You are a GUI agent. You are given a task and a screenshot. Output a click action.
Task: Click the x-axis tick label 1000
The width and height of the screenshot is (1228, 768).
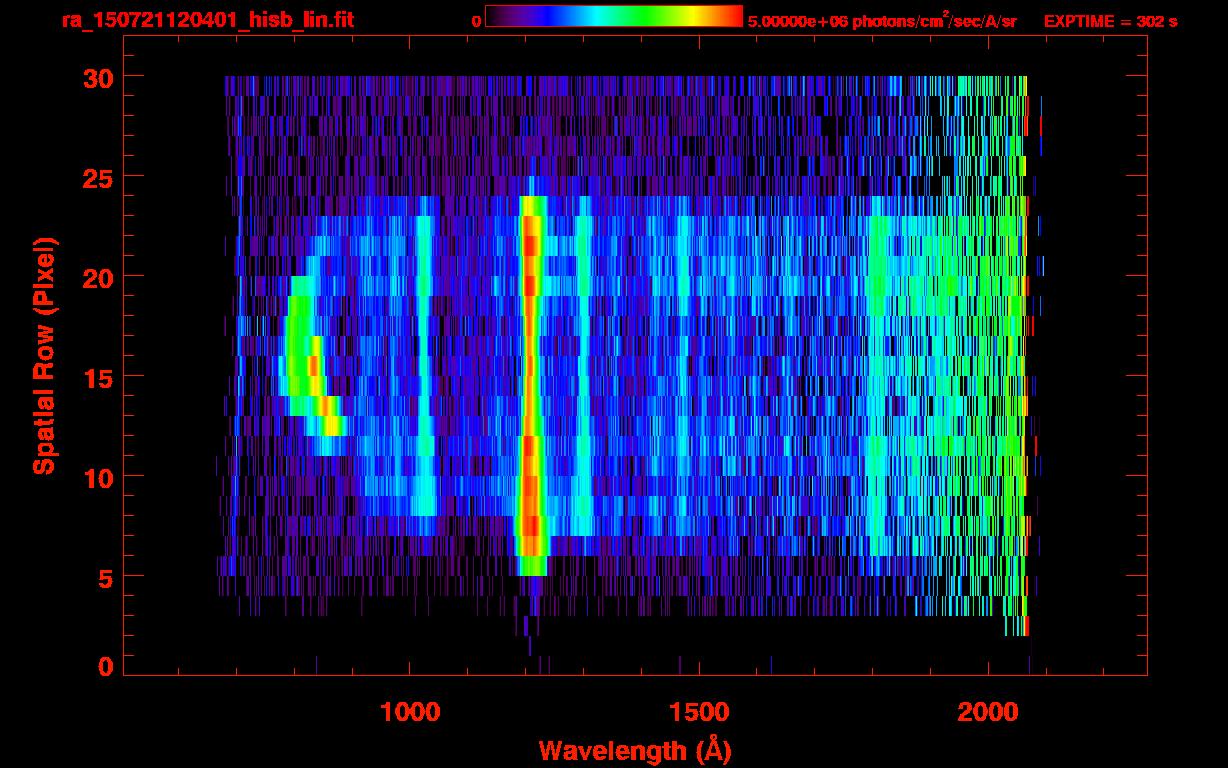tap(410, 712)
